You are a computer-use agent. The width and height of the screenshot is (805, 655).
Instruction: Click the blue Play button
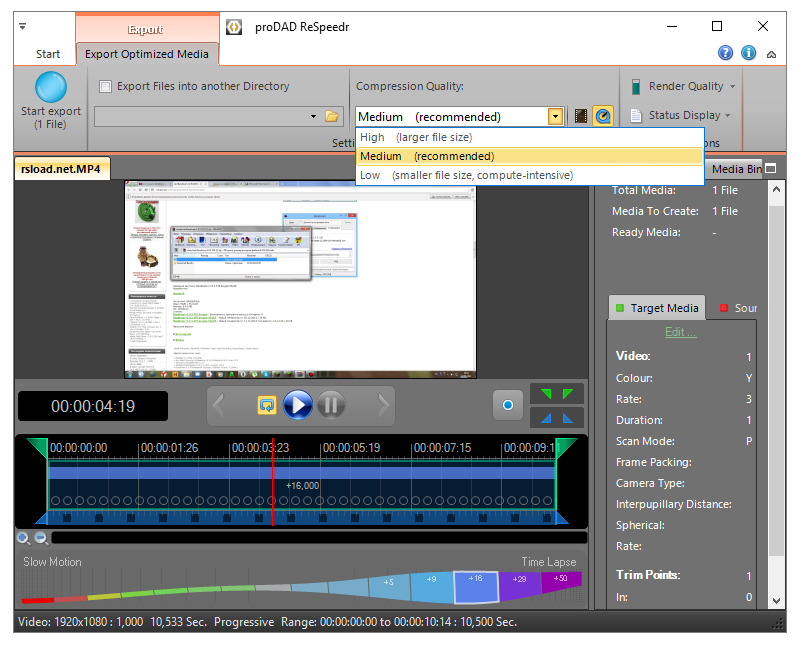(297, 405)
